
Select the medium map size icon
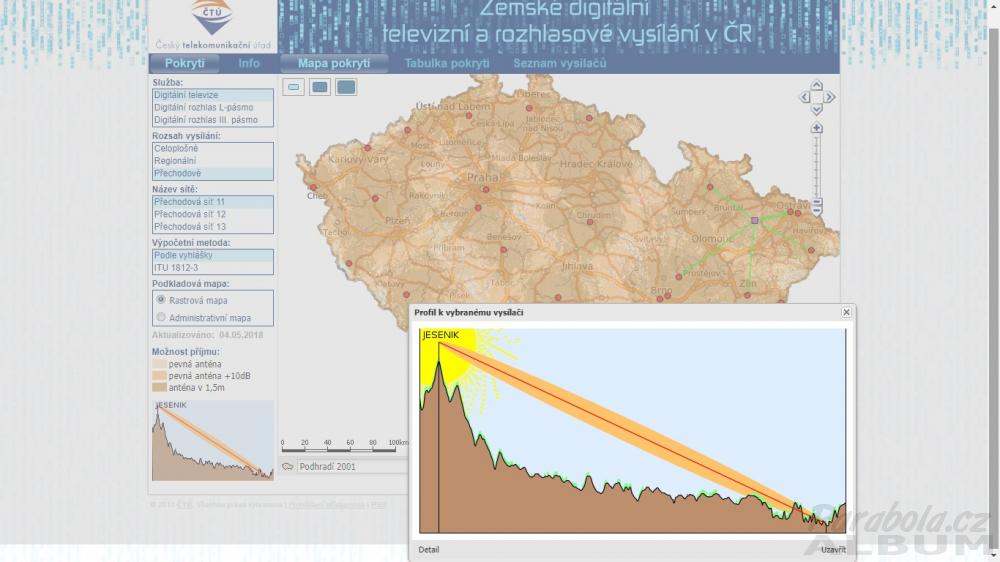(x=320, y=87)
